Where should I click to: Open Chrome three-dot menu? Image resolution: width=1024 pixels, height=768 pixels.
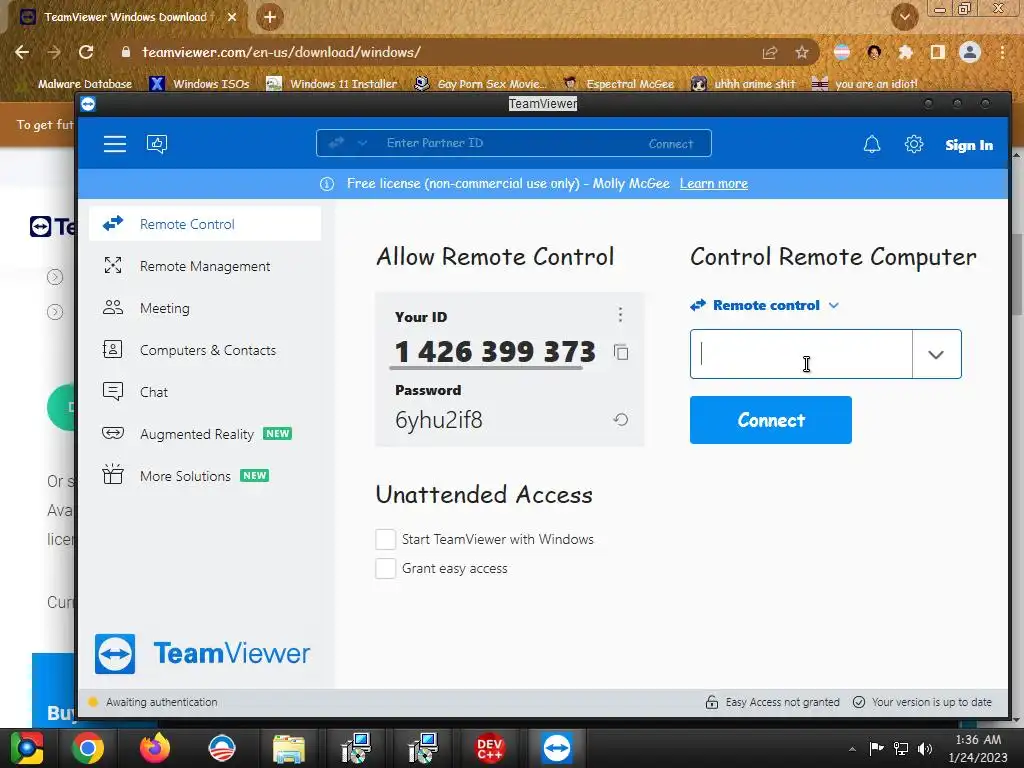tap(1002, 52)
